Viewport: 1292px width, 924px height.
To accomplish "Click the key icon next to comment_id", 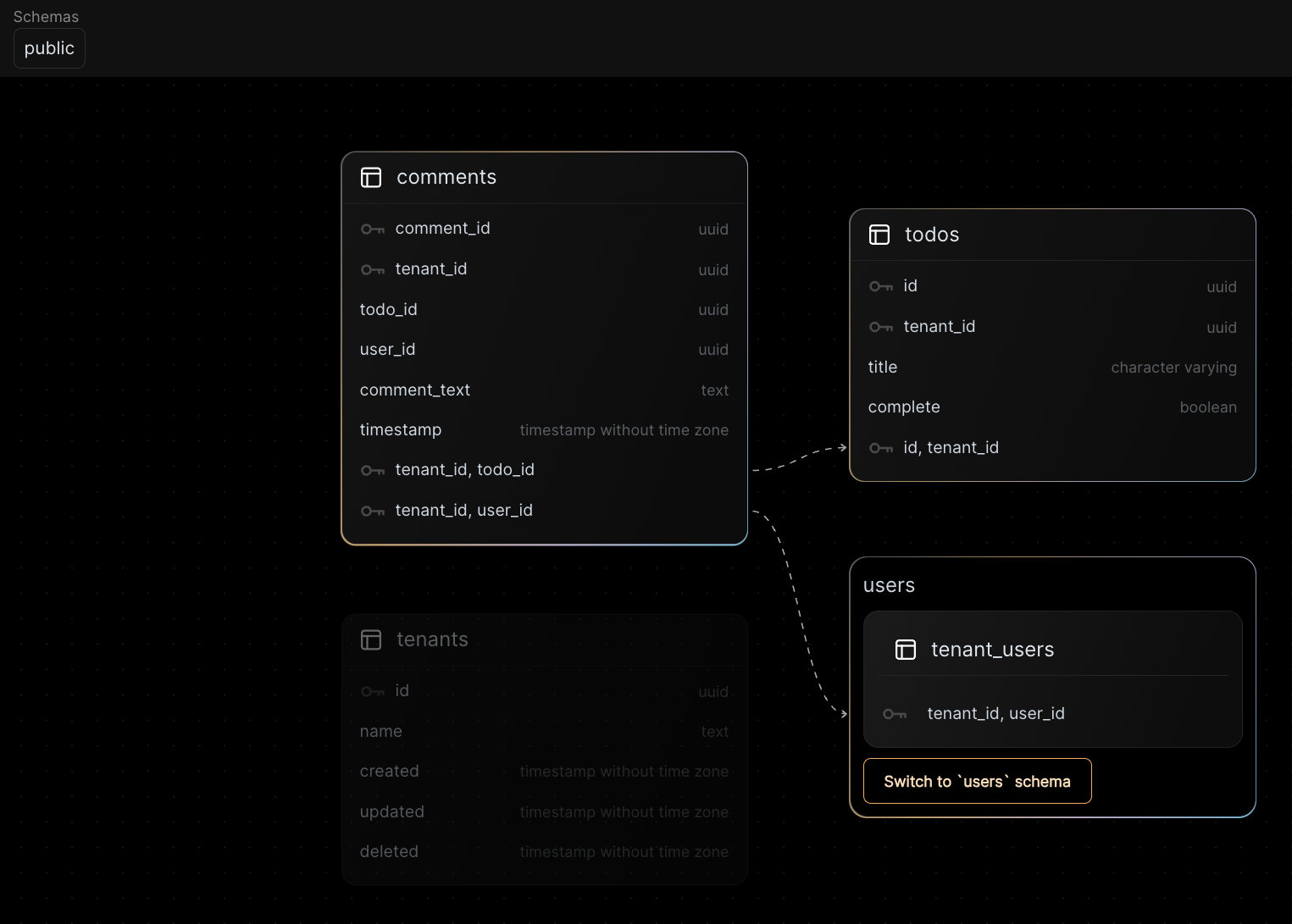I will 373,229.
